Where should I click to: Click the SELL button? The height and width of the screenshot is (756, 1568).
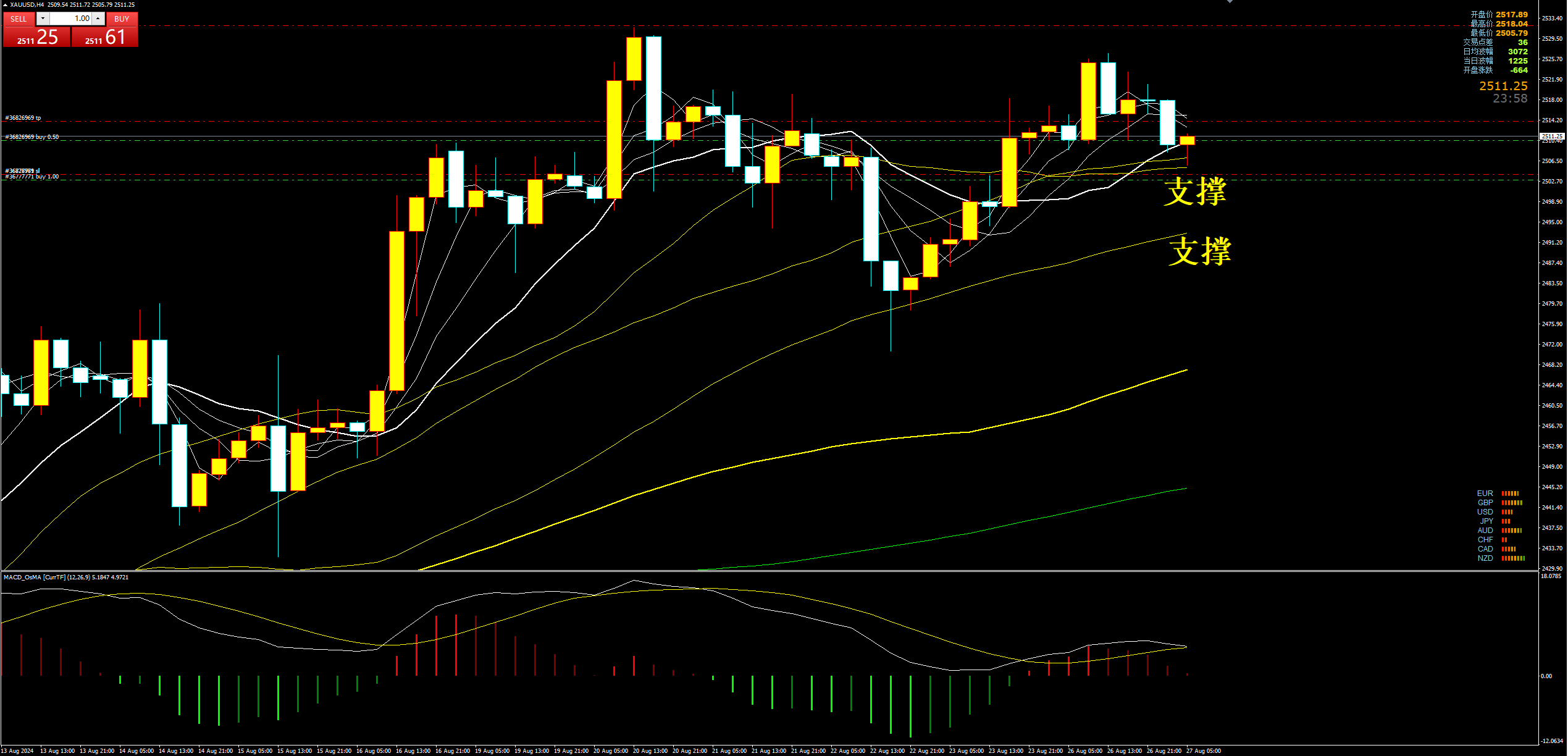coord(19,19)
